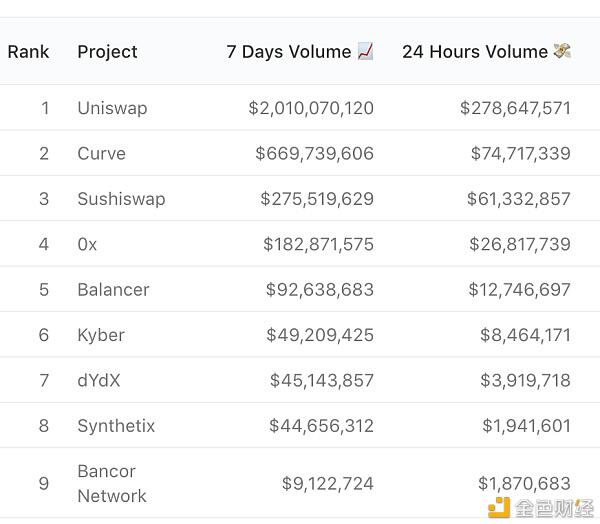Viewport: 600px width, 524px height.
Task: Click the Balancer project name
Action: click(x=113, y=289)
